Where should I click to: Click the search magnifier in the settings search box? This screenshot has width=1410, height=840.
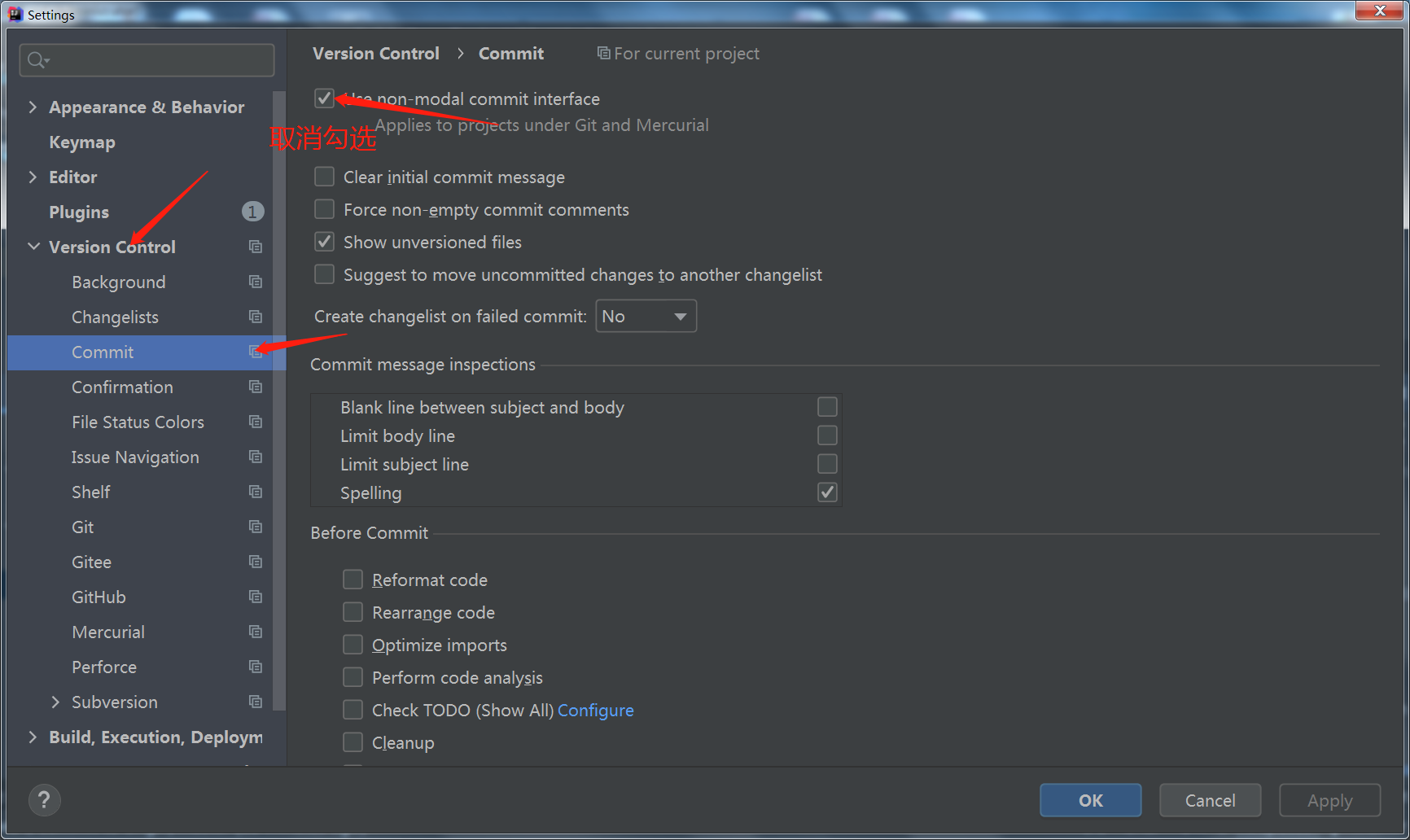coord(37,59)
